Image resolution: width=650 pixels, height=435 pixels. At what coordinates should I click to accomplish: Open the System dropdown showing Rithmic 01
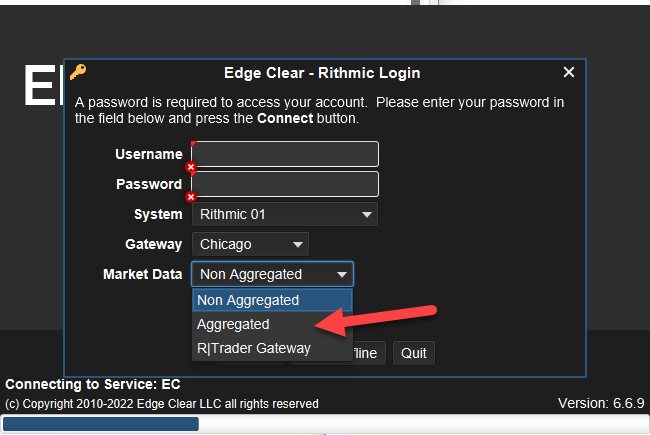coord(285,214)
